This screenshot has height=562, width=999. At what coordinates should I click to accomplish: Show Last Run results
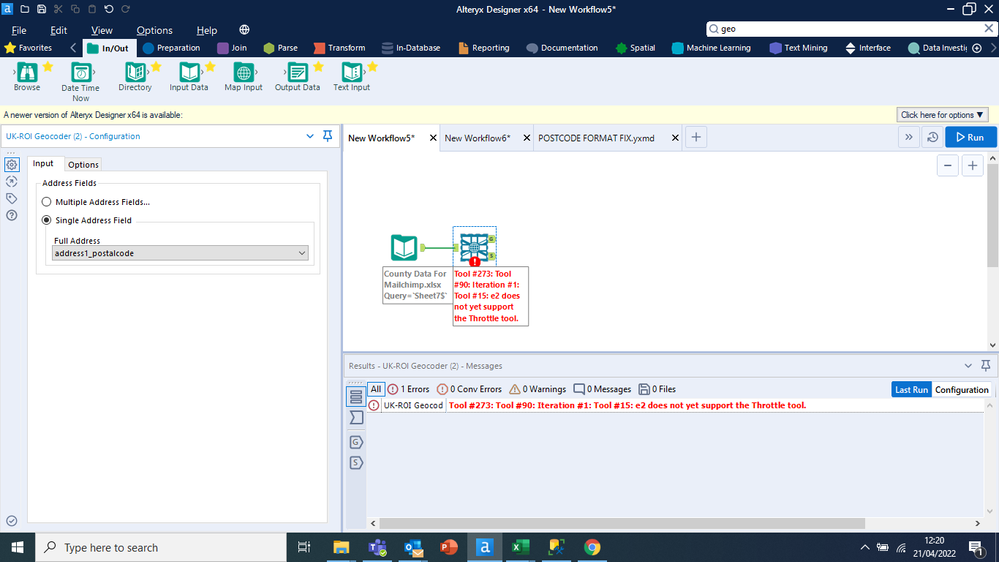click(911, 389)
